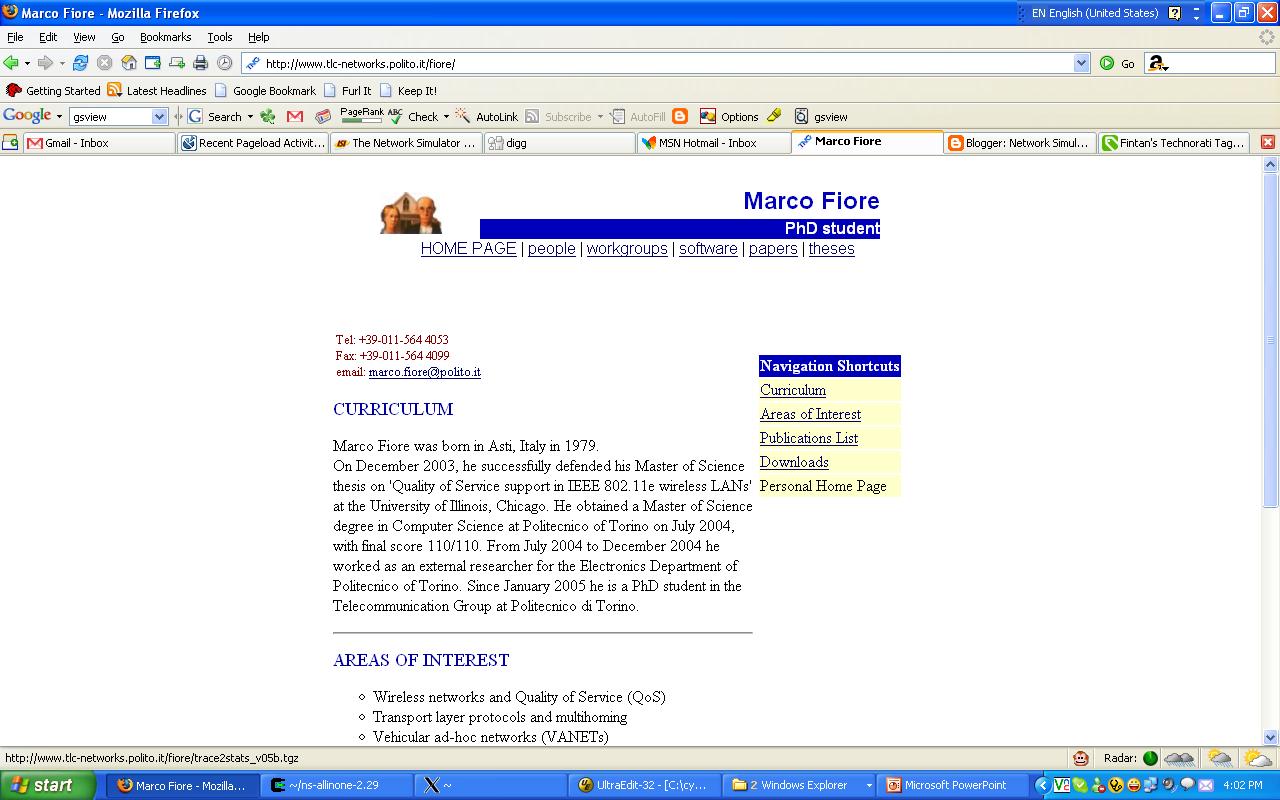
Task: Click the vertical scrollbar down arrow
Action: [x=1271, y=737]
